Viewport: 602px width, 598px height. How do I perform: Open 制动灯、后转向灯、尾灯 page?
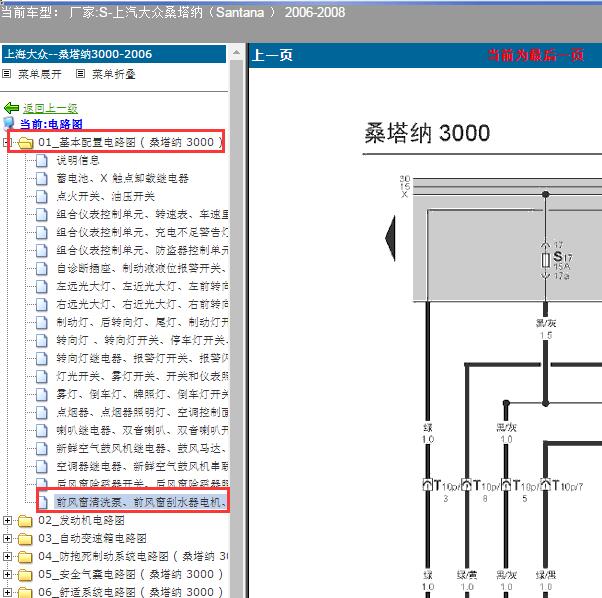(x=142, y=322)
